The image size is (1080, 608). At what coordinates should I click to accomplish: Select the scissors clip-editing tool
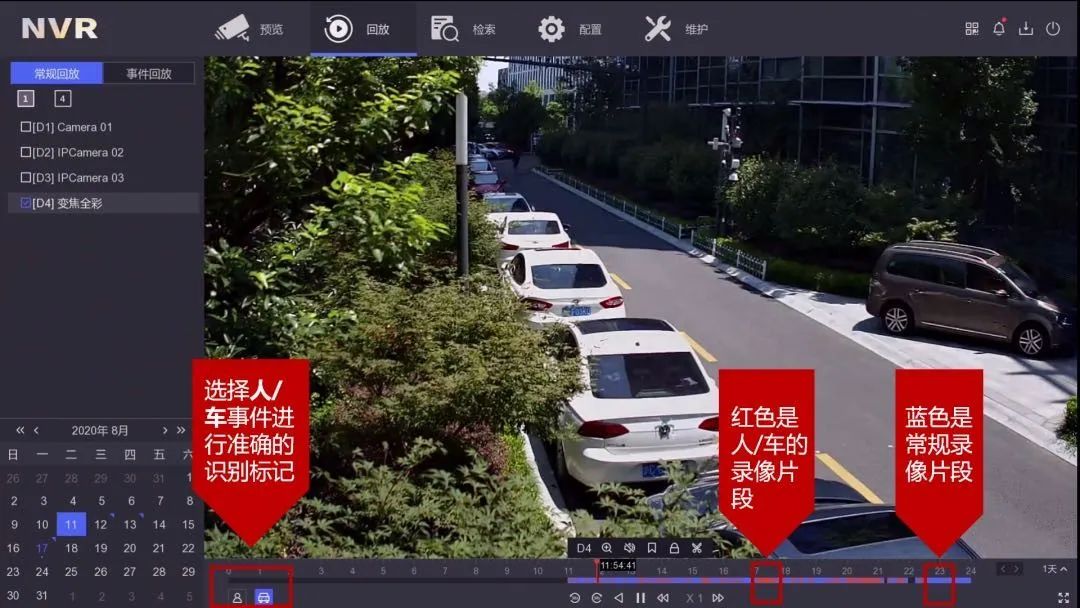tap(698, 547)
